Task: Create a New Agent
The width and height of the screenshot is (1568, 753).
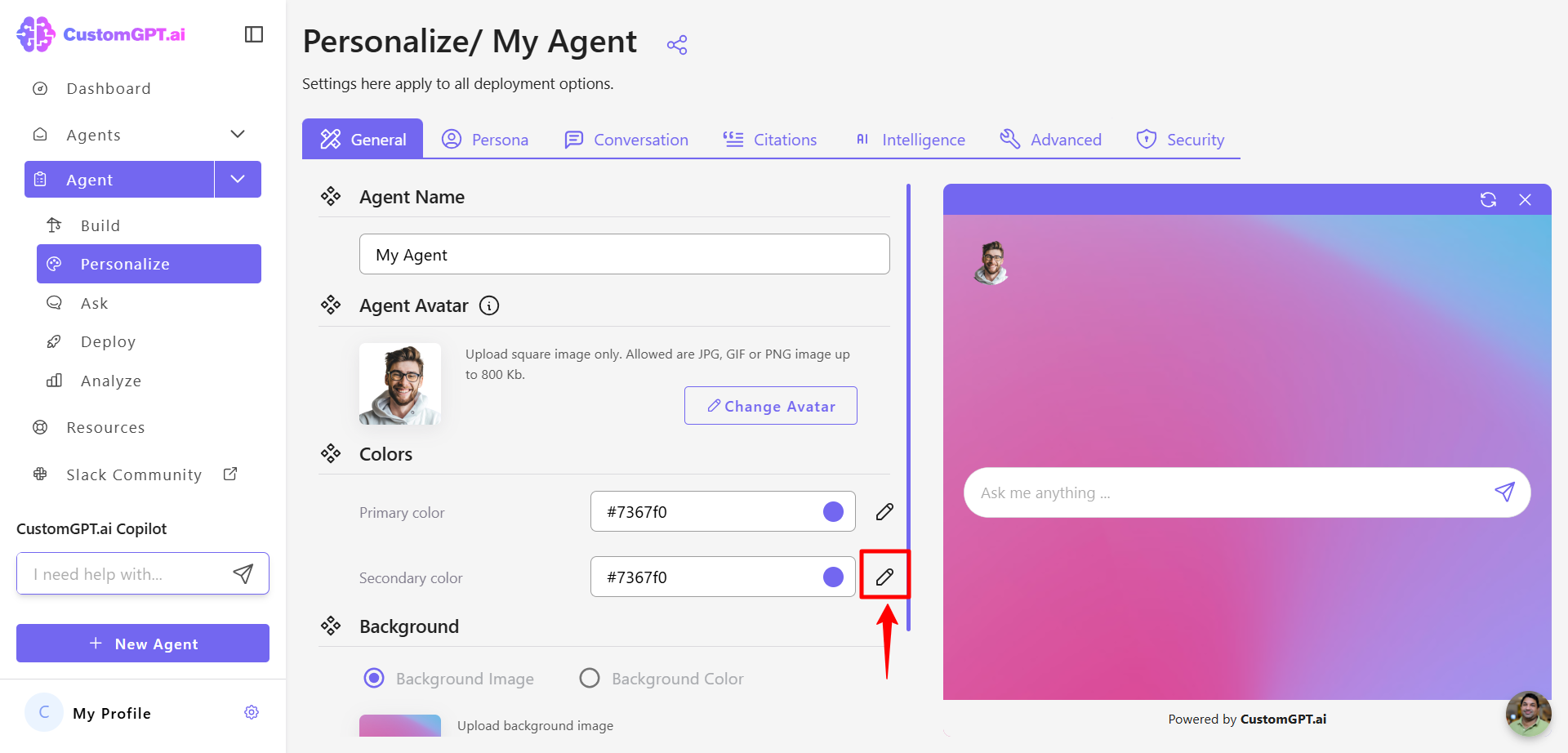Action: click(x=143, y=644)
